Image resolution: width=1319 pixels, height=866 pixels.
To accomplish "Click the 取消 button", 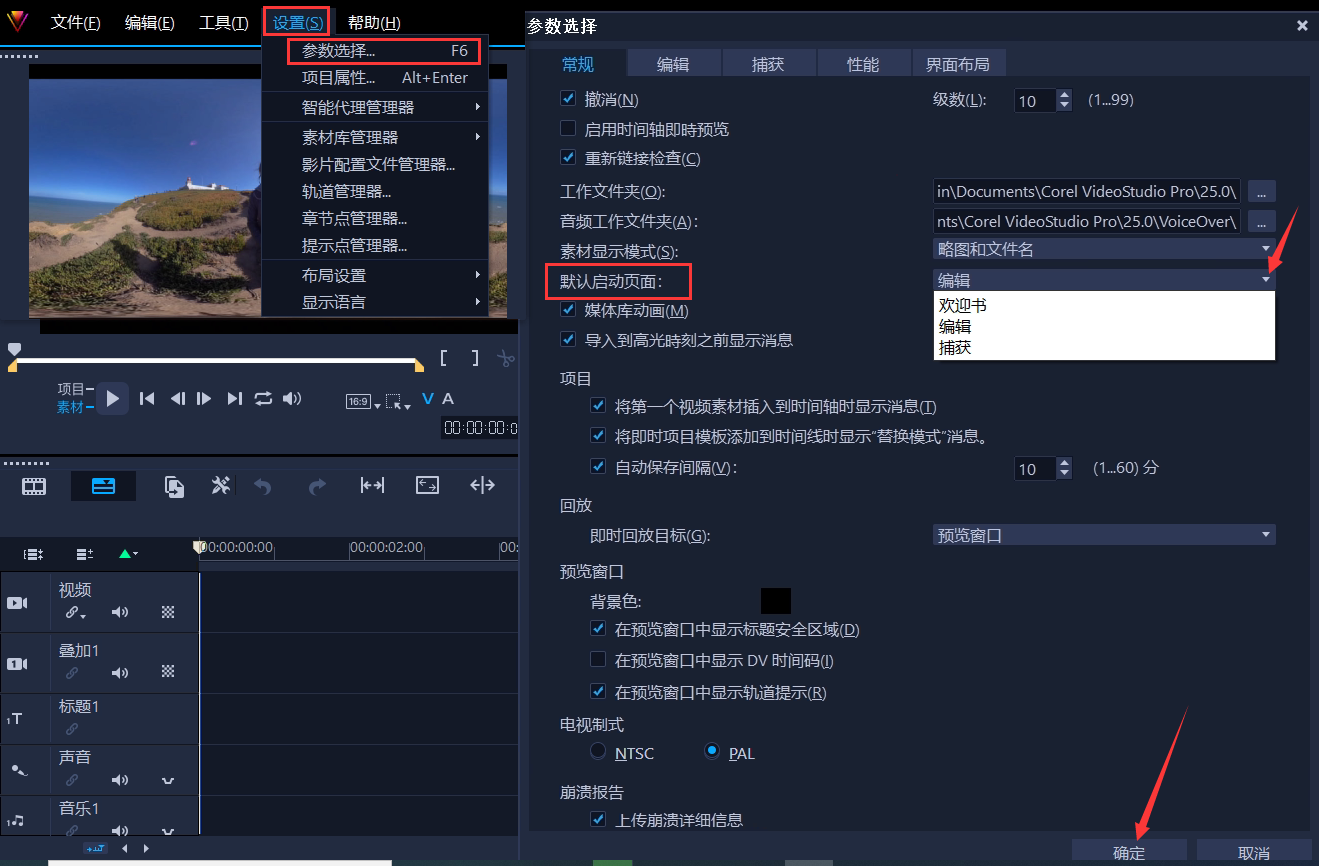I will coord(1253,853).
